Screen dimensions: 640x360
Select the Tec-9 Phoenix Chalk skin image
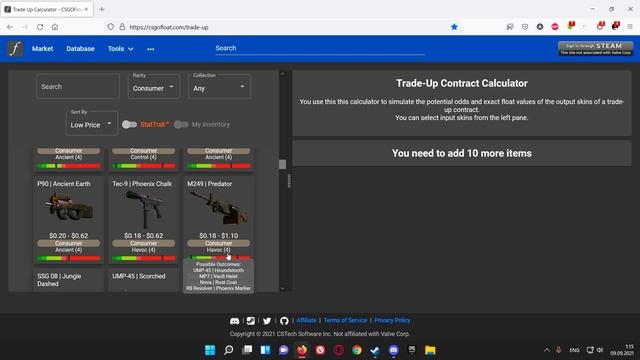click(144, 209)
